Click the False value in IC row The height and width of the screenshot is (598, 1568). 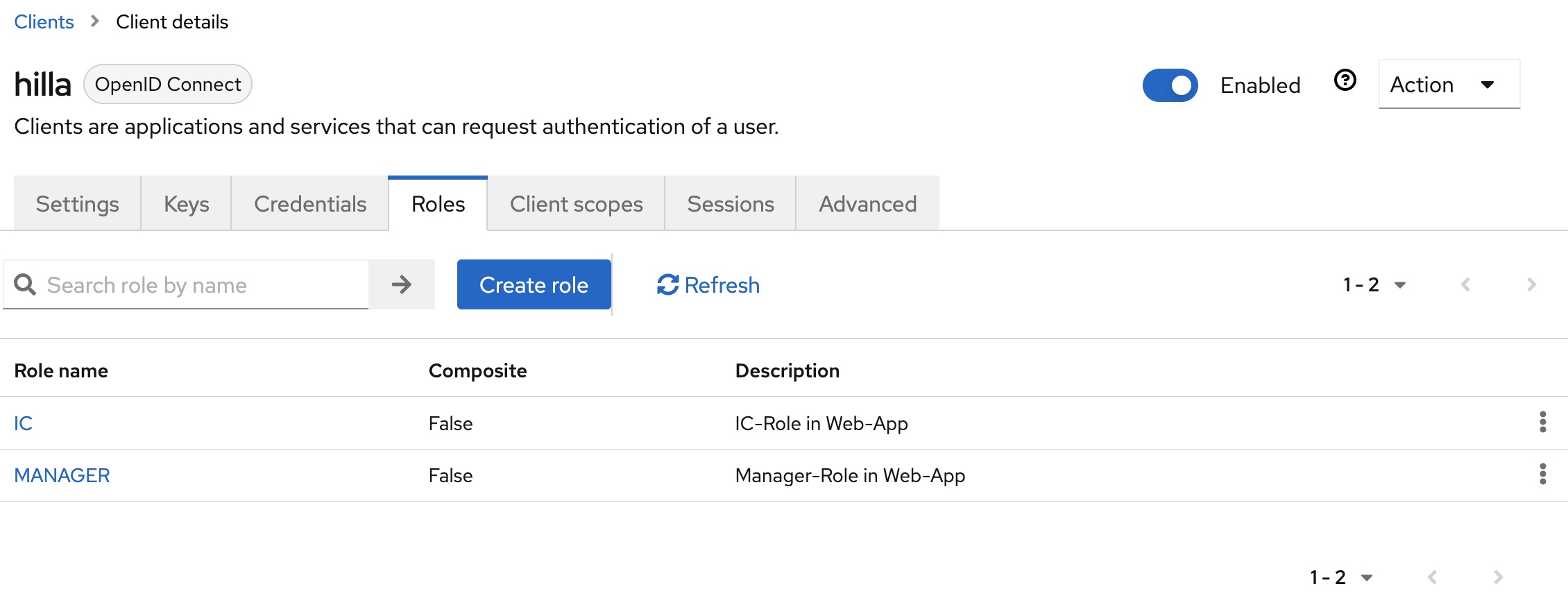(450, 423)
